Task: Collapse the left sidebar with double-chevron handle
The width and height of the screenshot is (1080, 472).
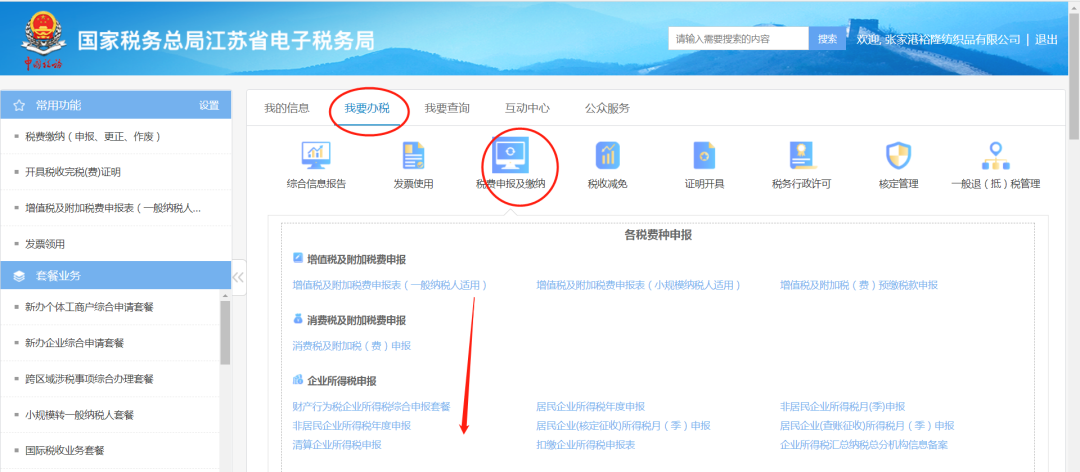Action: (x=239, y=277)
